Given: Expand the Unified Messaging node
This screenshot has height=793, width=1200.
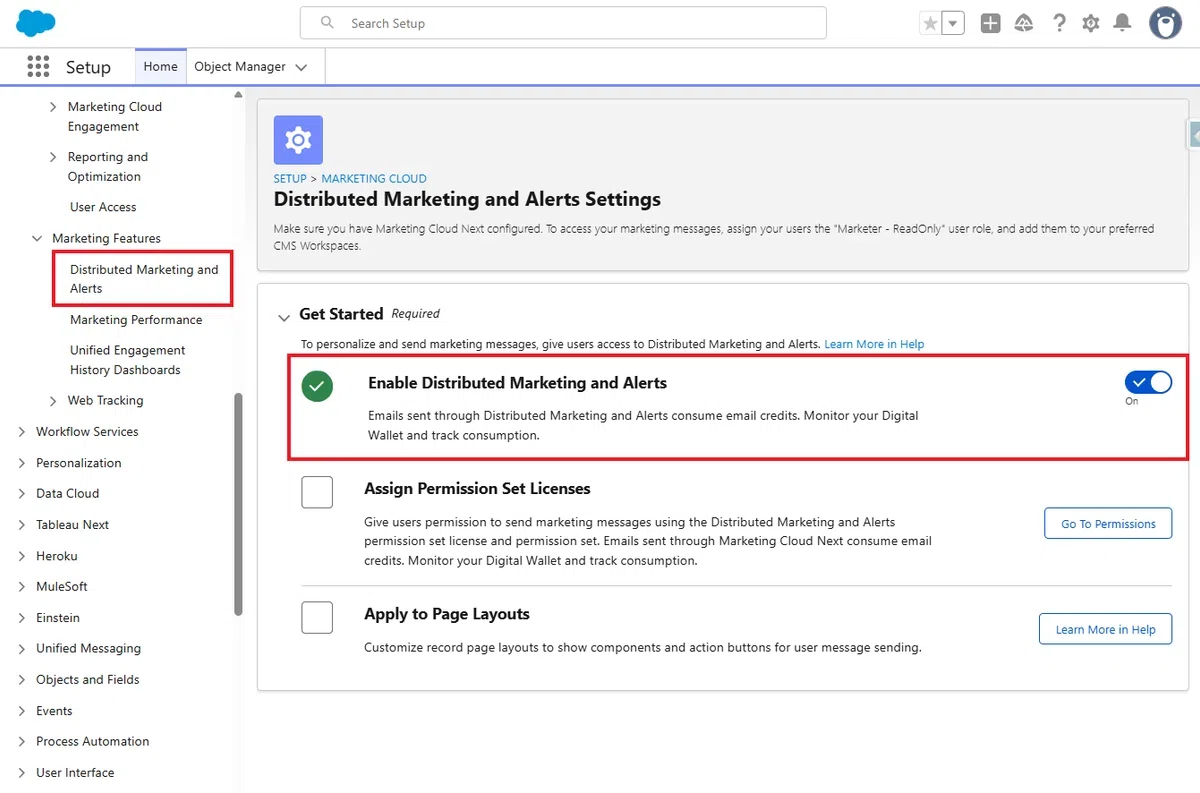Looking at the screenshot, I should click(x=22, y=649).
